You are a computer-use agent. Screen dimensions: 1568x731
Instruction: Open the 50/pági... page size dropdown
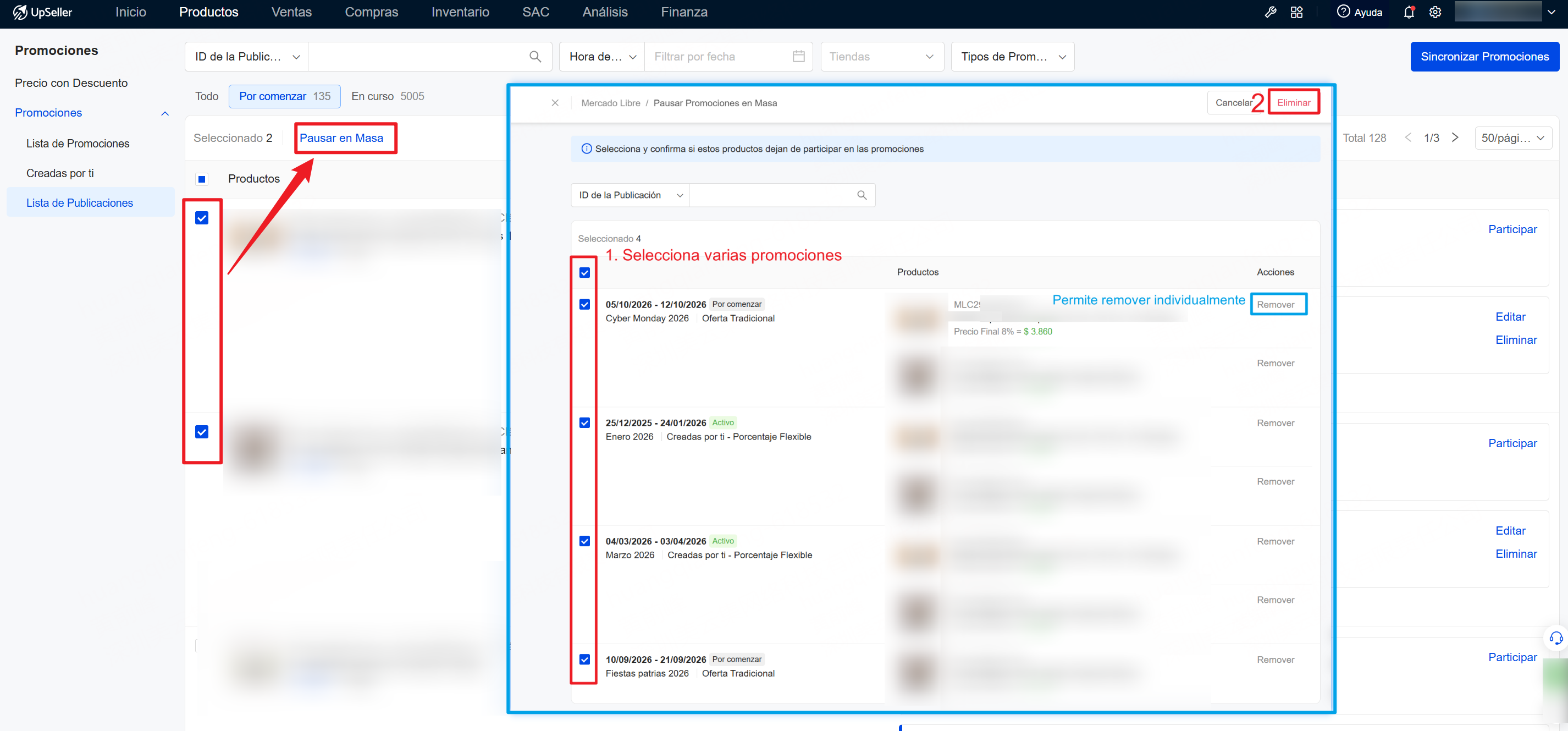1512,138
